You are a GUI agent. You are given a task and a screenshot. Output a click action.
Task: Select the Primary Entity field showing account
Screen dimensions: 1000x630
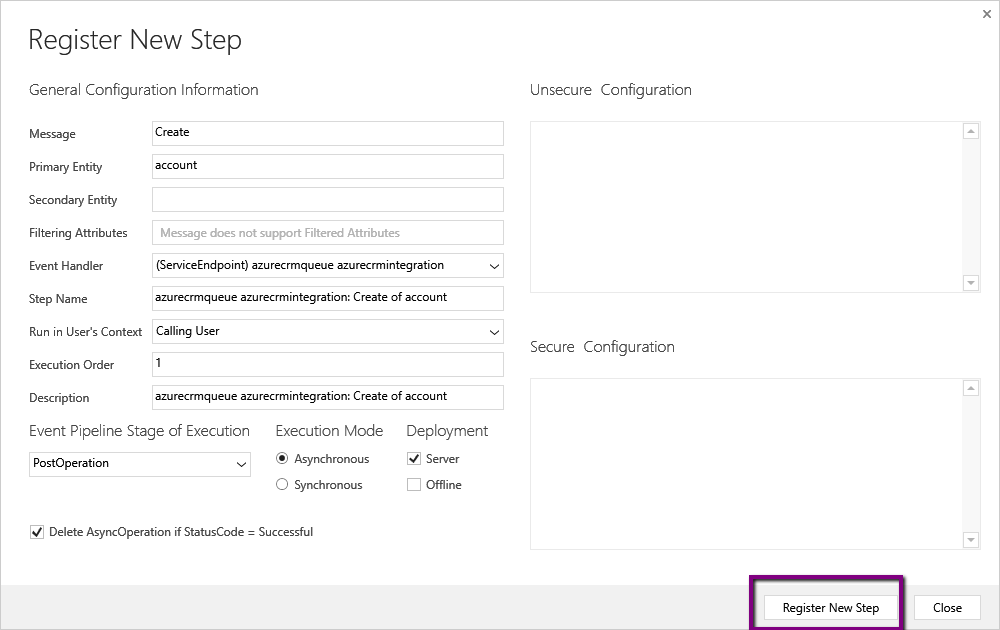click(327, 166)
